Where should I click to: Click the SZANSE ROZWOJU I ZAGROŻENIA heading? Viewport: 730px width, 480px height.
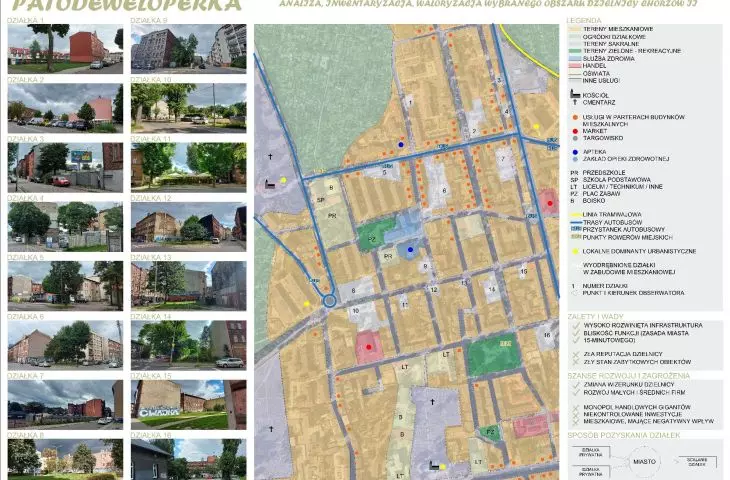point(629,376)
